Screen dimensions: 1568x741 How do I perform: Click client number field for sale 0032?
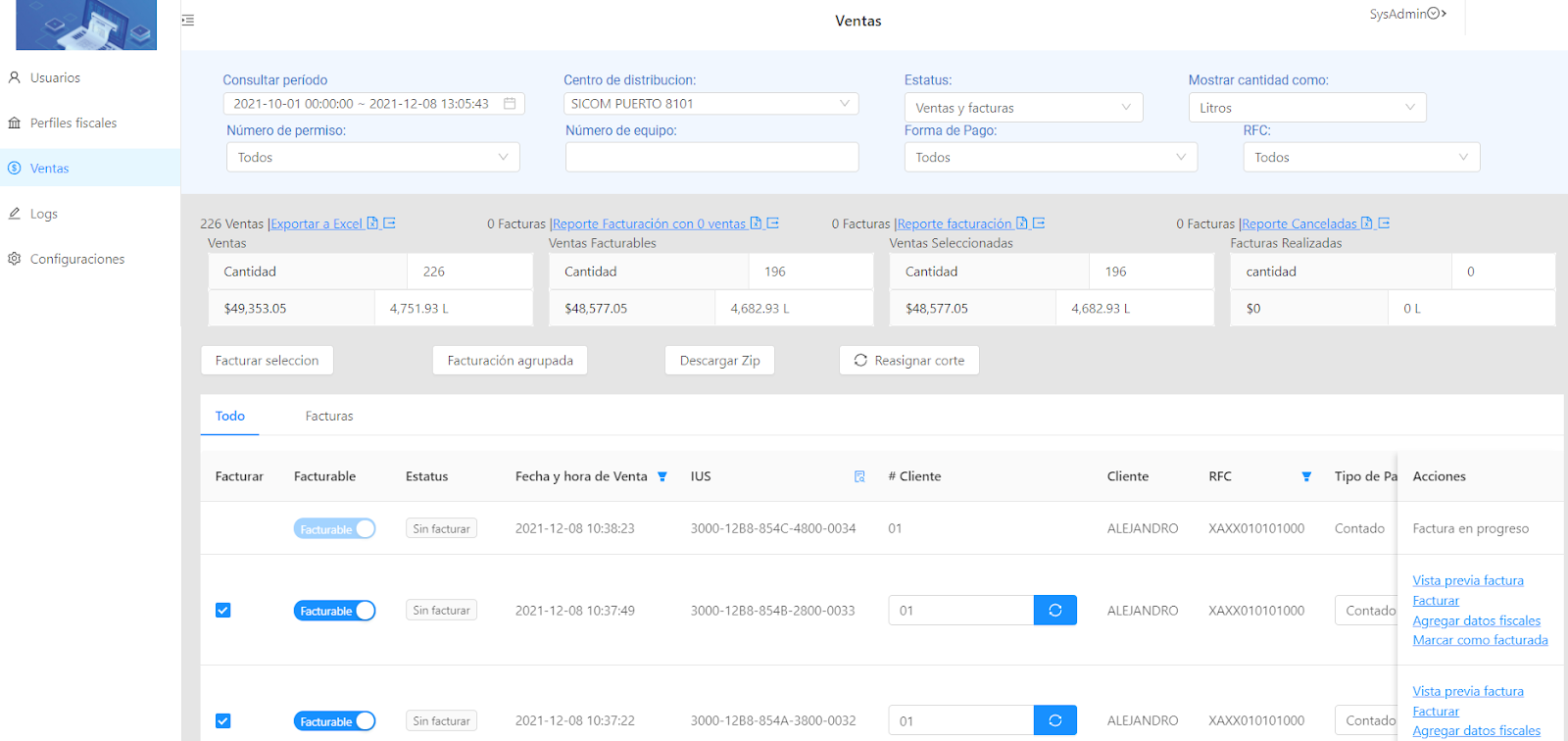pyautogui.click(x=961, y=720)
